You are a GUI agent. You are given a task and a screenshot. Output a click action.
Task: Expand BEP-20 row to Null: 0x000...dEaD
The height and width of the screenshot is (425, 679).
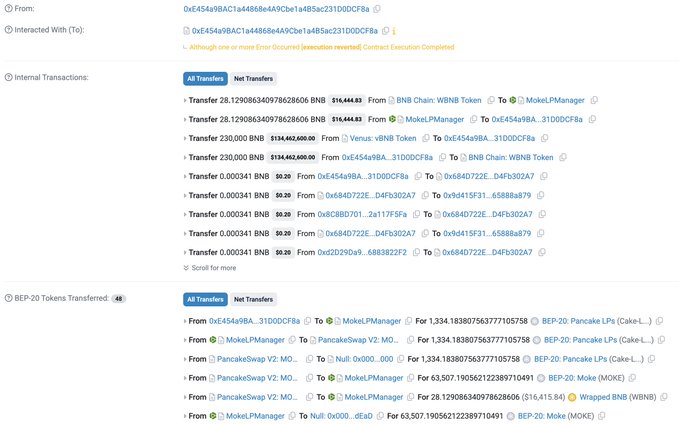pyautogui.click(x=185, y=416)
